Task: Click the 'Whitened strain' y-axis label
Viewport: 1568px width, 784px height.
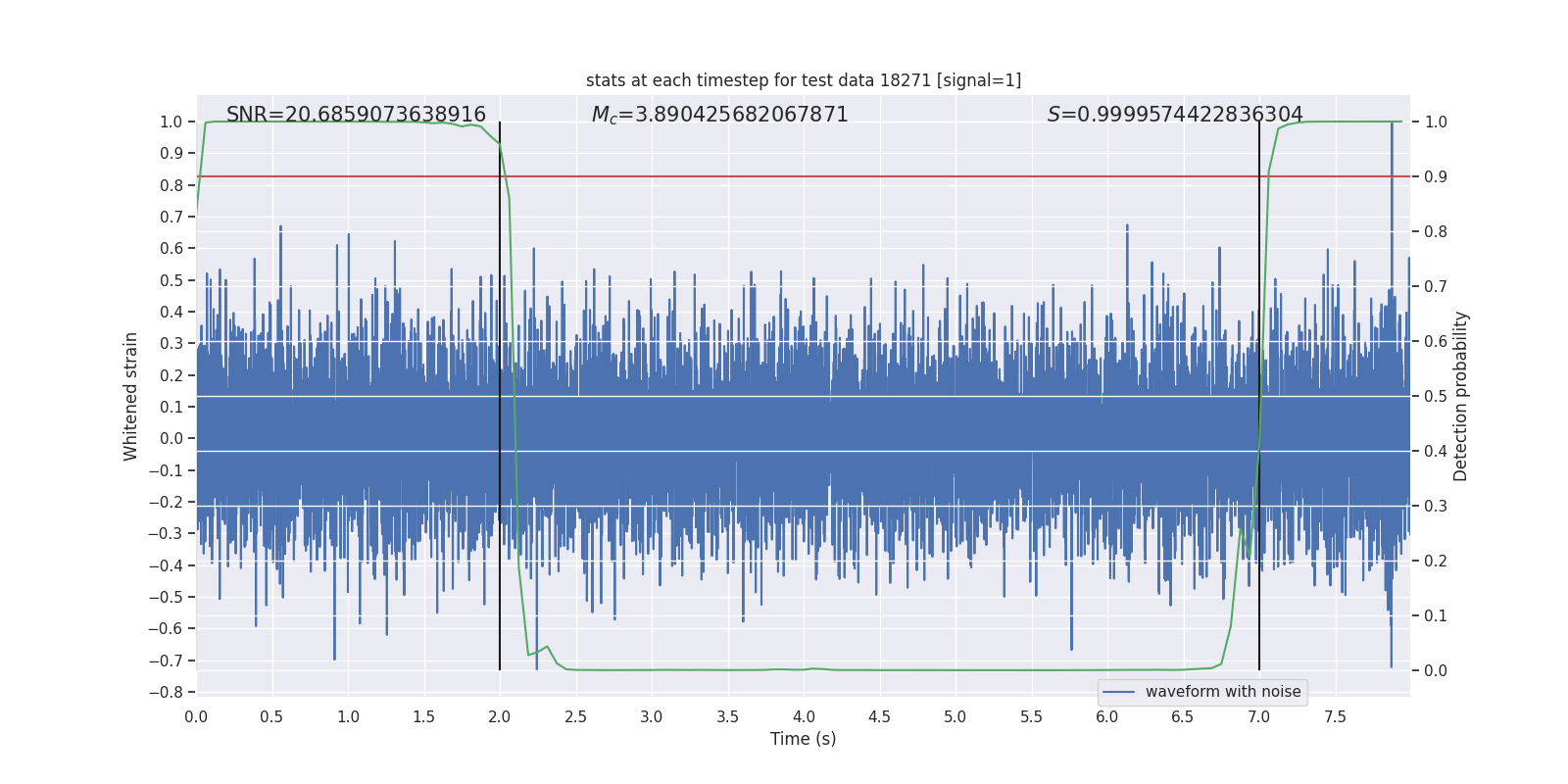Action: [131, 396]
